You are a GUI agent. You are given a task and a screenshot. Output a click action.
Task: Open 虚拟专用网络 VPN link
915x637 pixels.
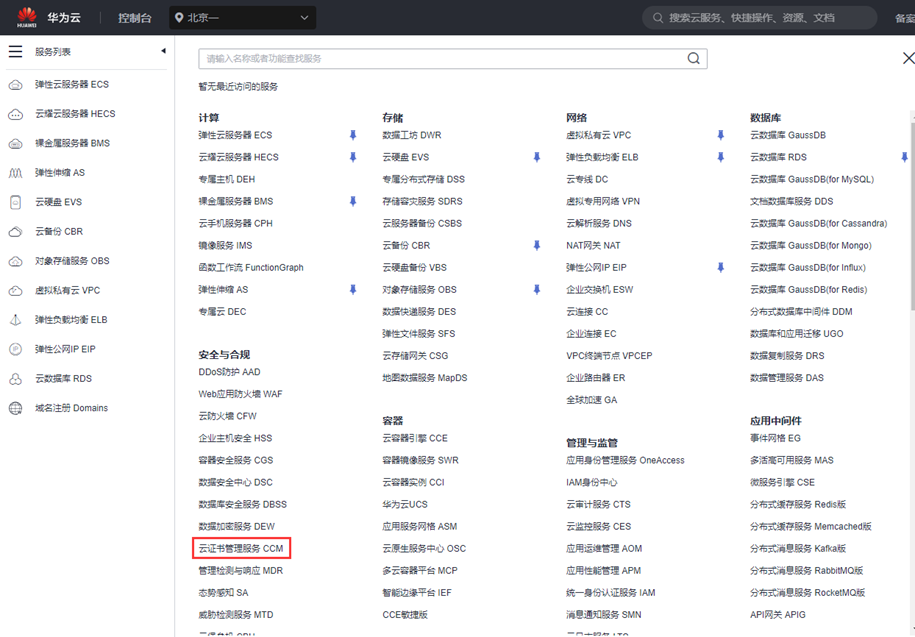click(603, 202)
